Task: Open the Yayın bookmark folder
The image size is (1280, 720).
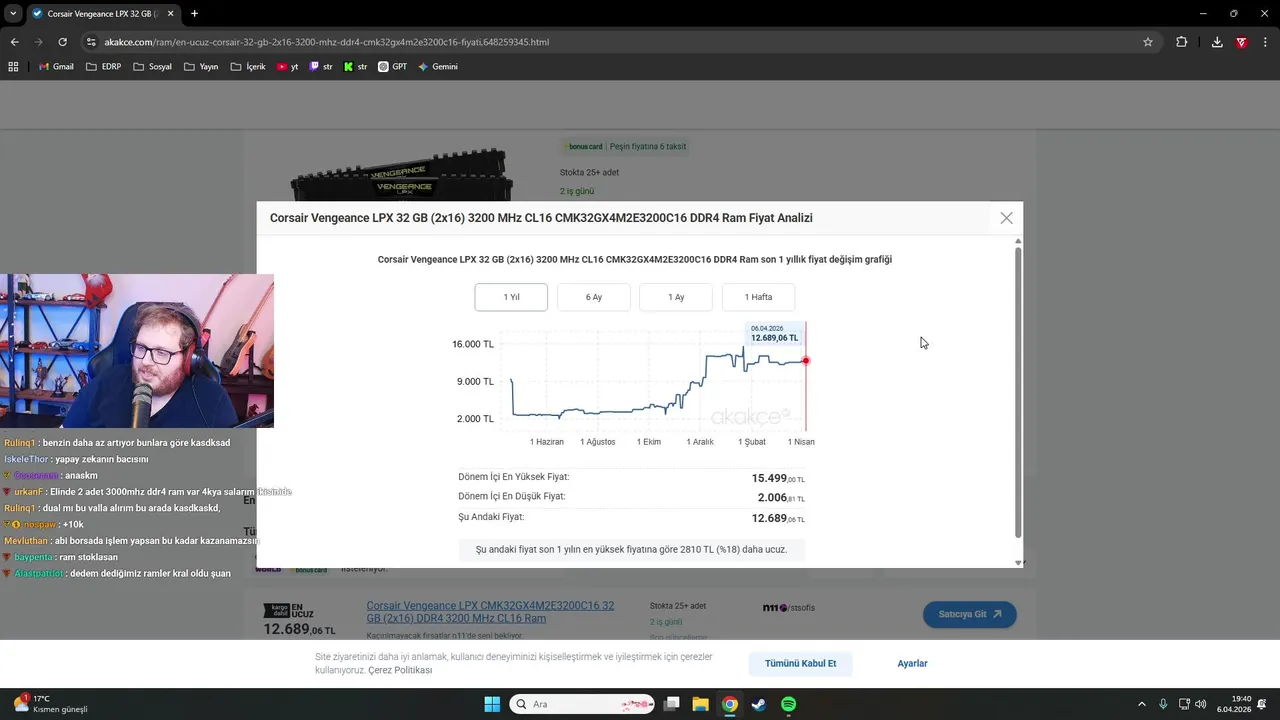Action: [201, 67]
